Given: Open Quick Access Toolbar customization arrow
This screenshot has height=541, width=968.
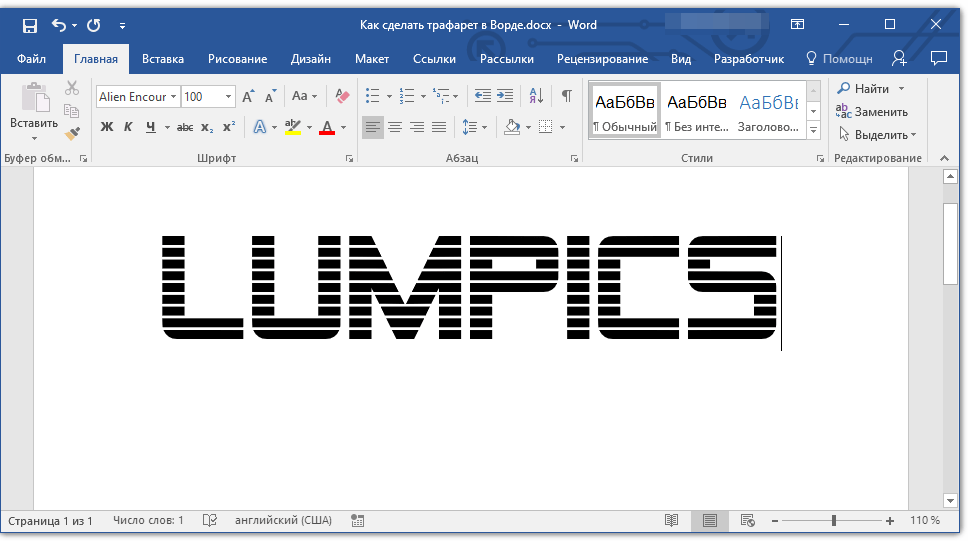Looking at the screenshot, I should (x=122, y=26).
